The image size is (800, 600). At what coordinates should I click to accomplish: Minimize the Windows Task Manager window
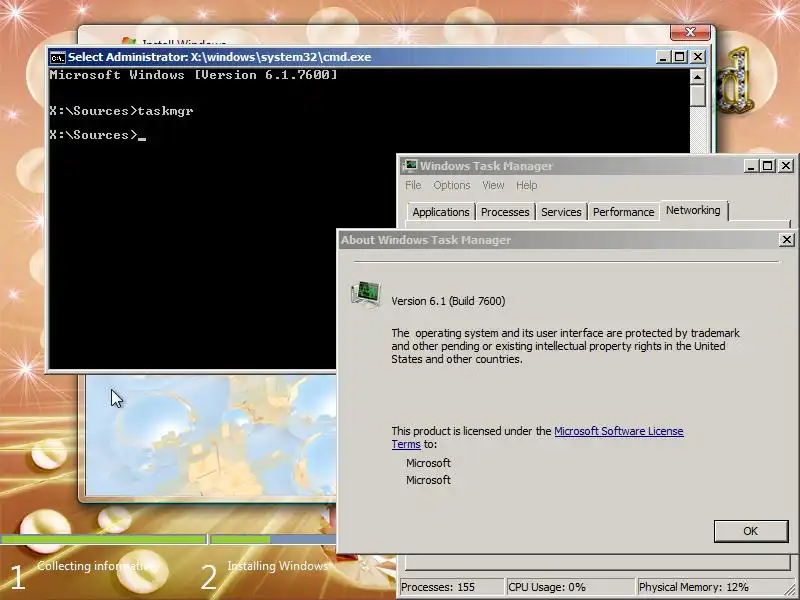click(750, 166)
